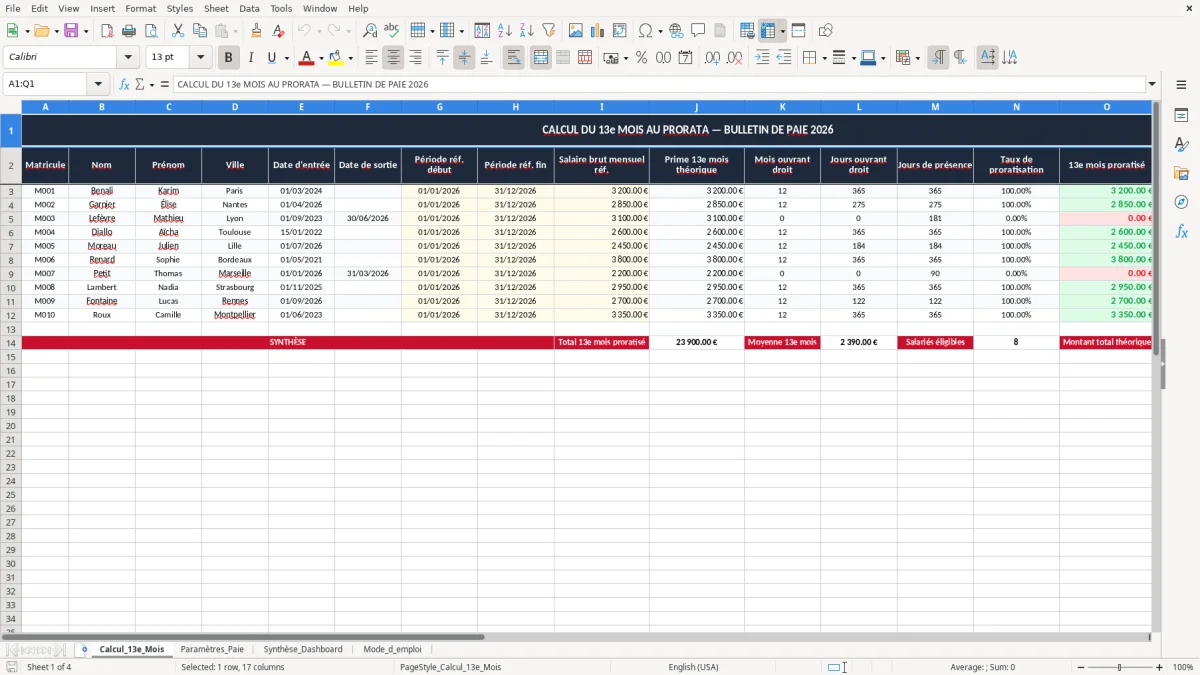Open background color palette dropdown arrow
This screenshot has height=675, width=1200.
350,58
